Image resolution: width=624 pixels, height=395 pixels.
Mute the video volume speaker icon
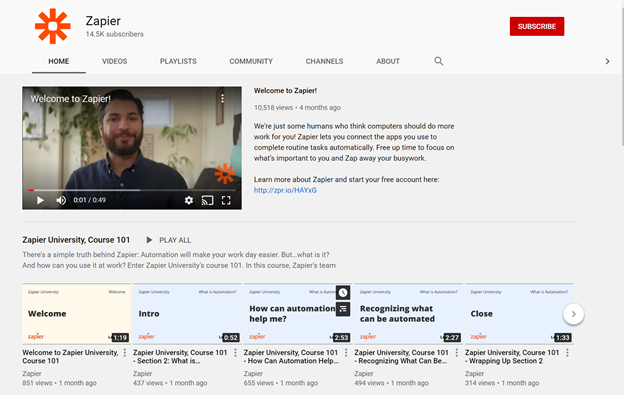tap(61, 200)
